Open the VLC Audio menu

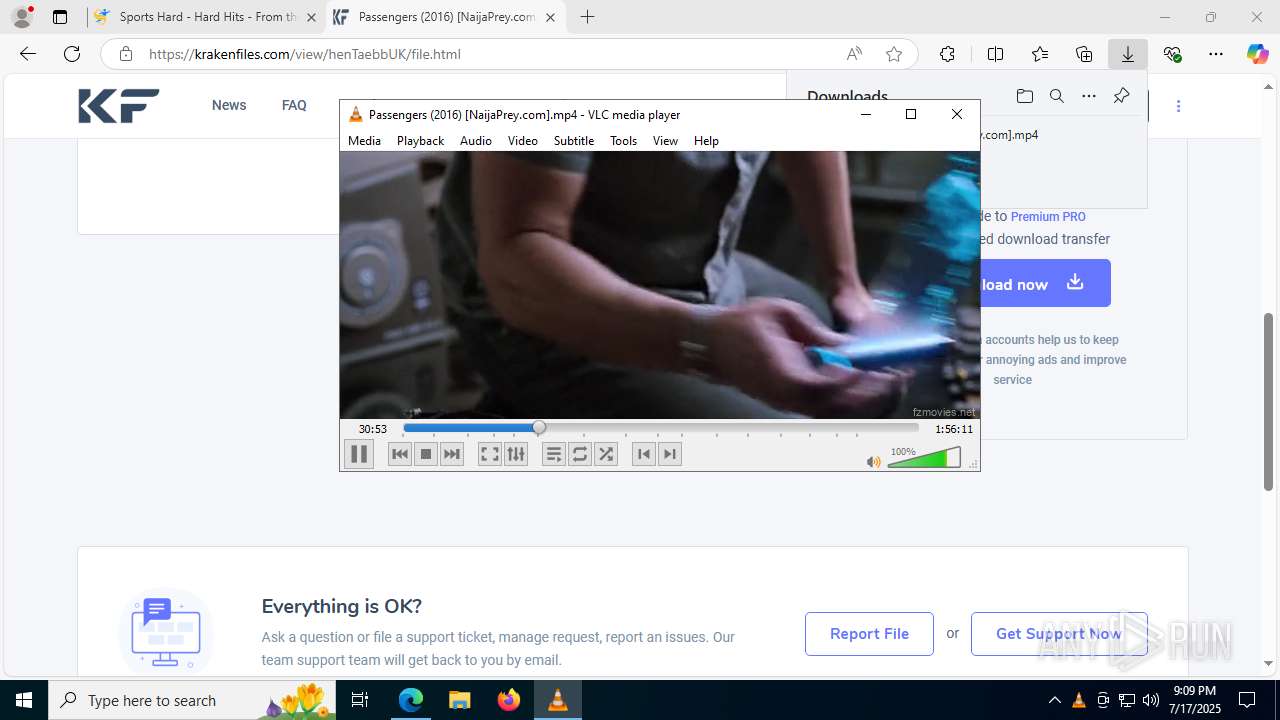tap(476, 141)
